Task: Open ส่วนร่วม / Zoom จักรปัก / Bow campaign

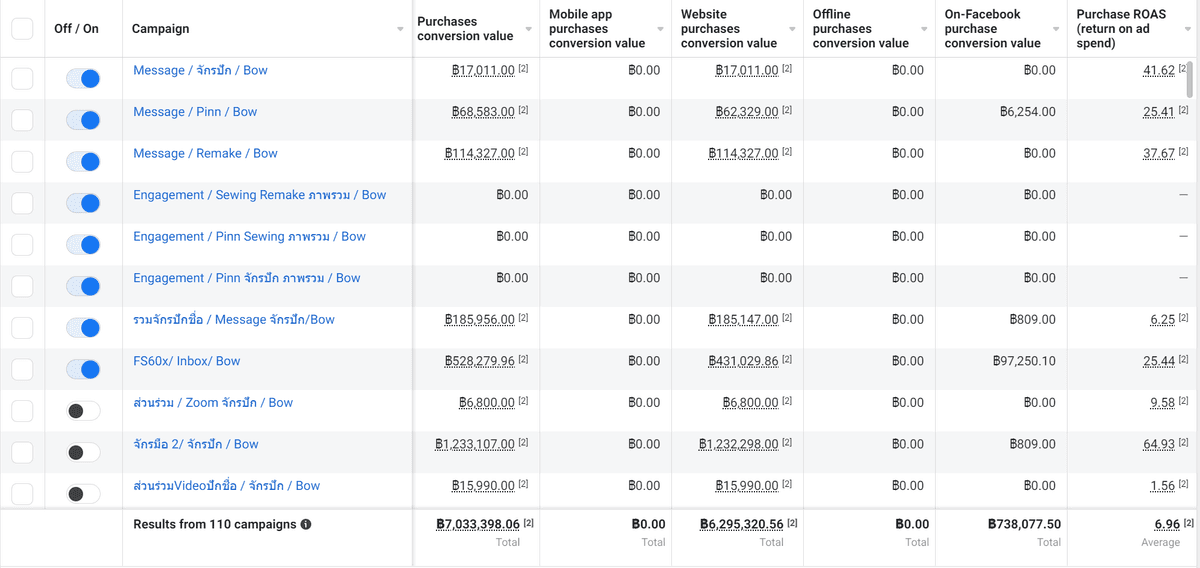Action: click(x=213, y=403)
